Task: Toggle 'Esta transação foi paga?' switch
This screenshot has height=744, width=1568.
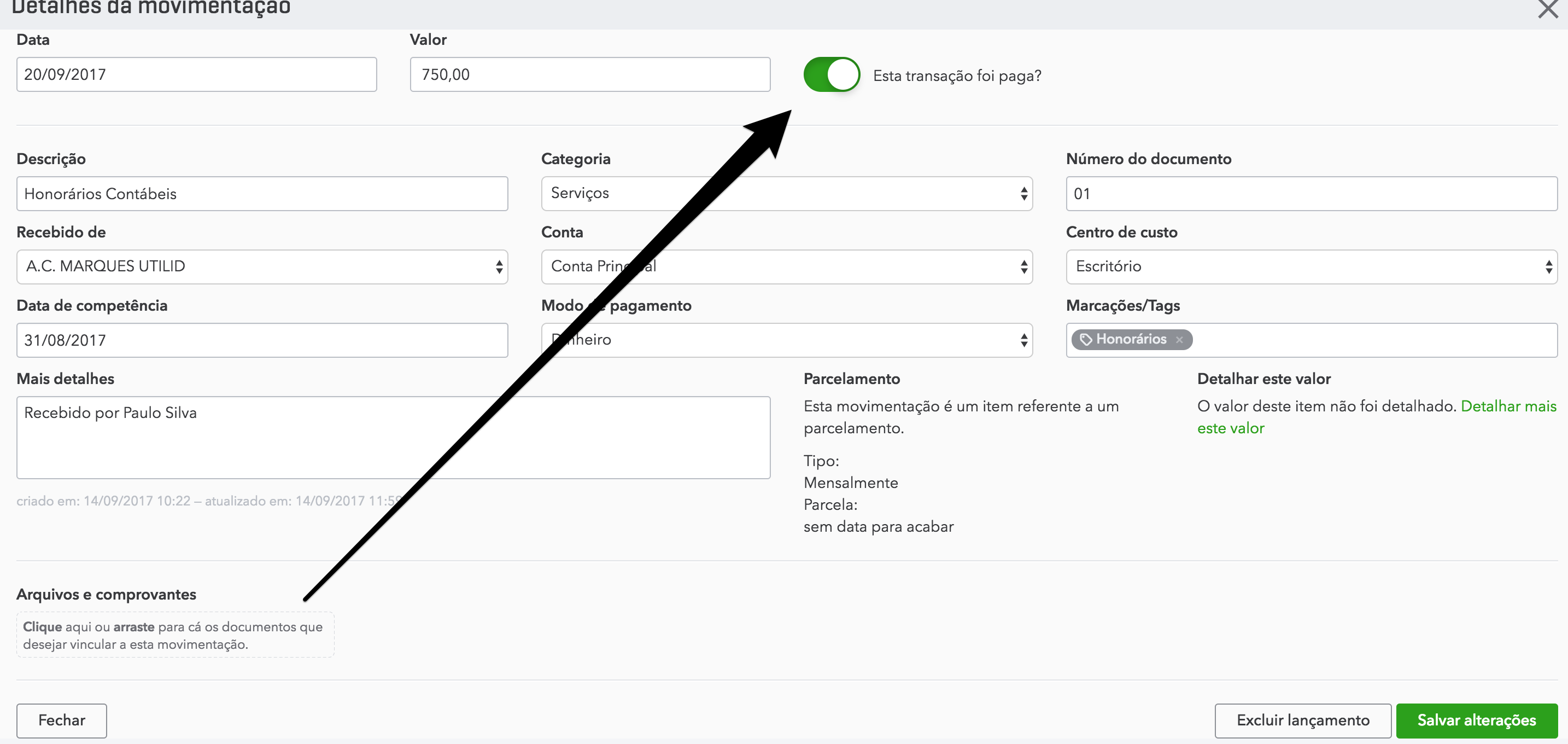Action: point(832,75)
